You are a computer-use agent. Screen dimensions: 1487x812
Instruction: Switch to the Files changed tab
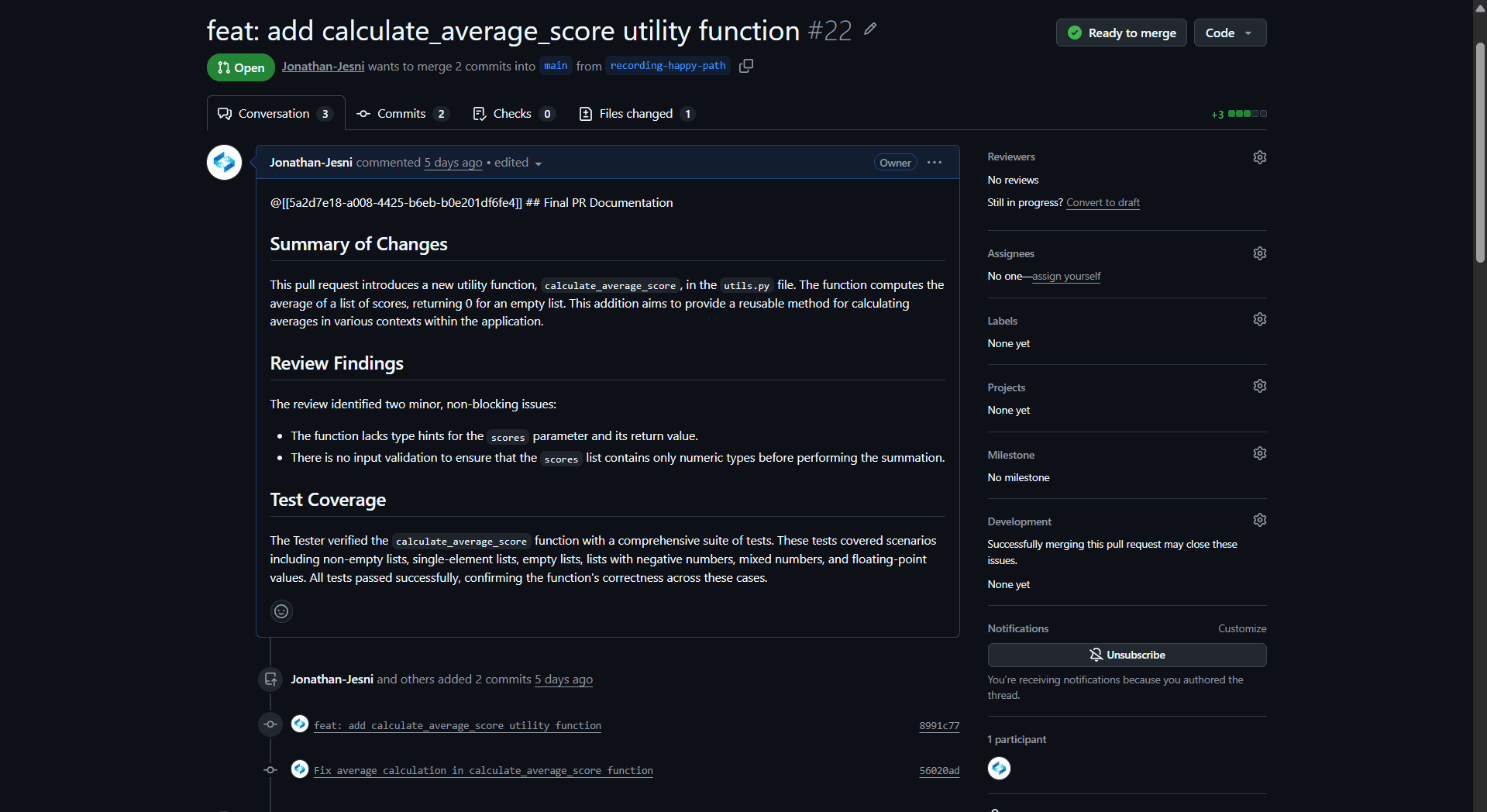[637, 114]
